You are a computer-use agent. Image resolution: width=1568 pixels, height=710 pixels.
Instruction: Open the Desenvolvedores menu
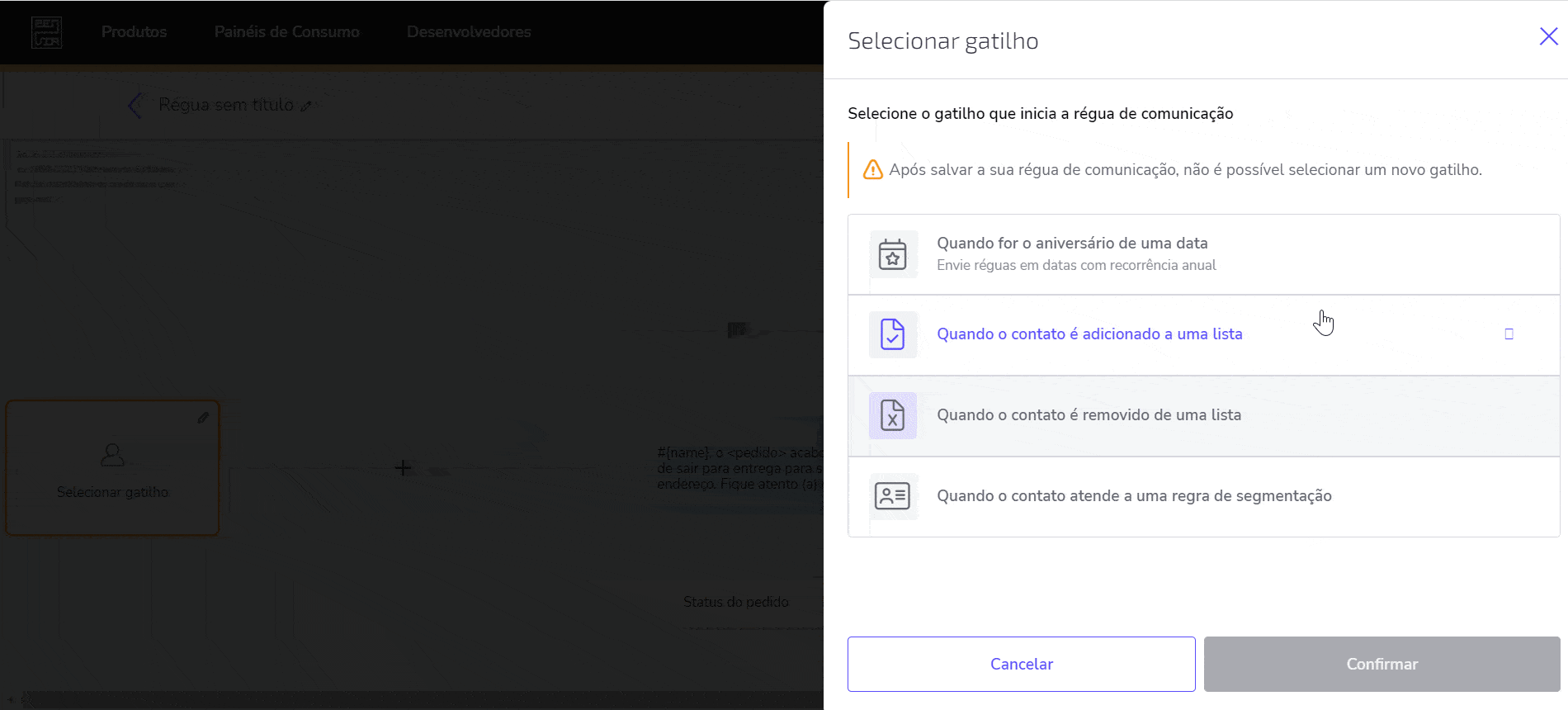click(469, 31)
